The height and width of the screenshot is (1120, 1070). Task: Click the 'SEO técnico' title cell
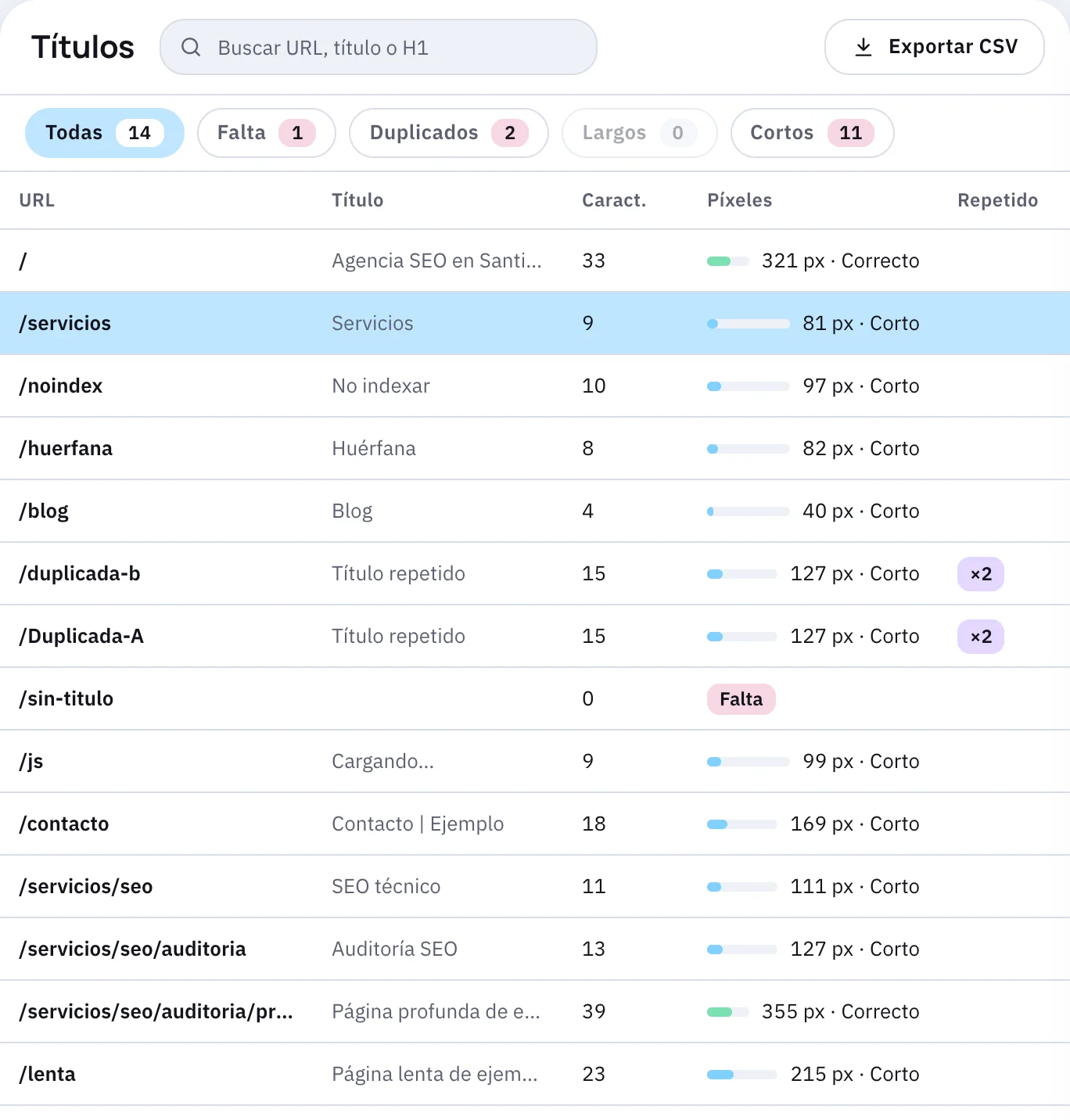(386, 887)
